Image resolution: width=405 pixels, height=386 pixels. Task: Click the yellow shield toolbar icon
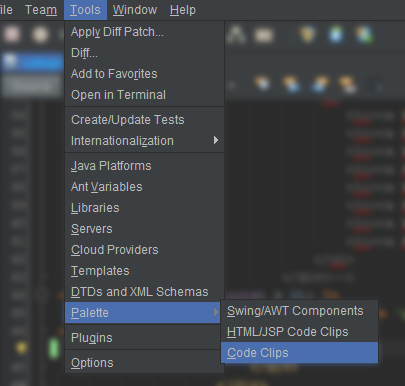[x=307, y=35]
